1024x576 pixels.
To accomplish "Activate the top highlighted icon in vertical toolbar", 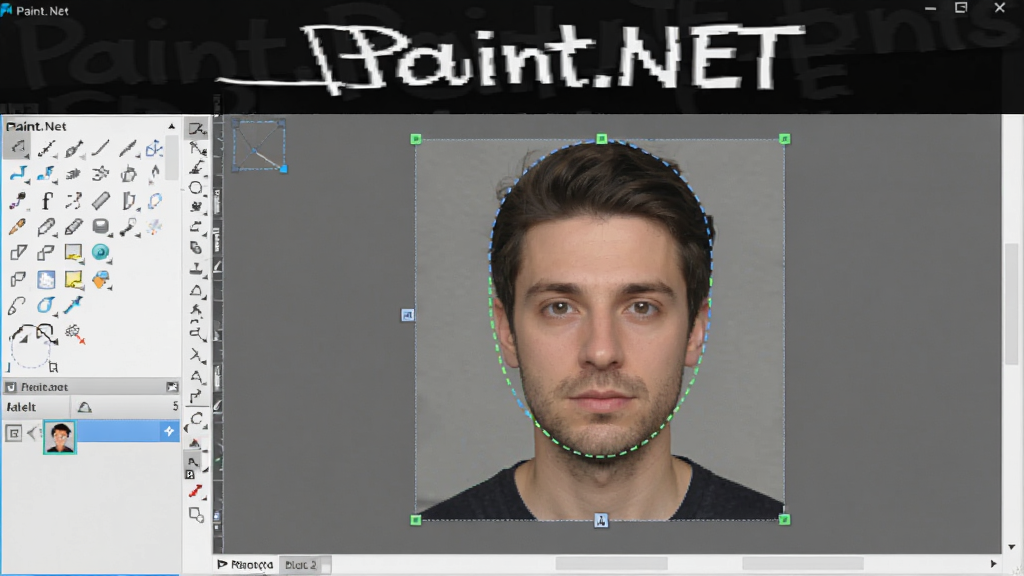I will pyautogui.click(x=196, y=129).
